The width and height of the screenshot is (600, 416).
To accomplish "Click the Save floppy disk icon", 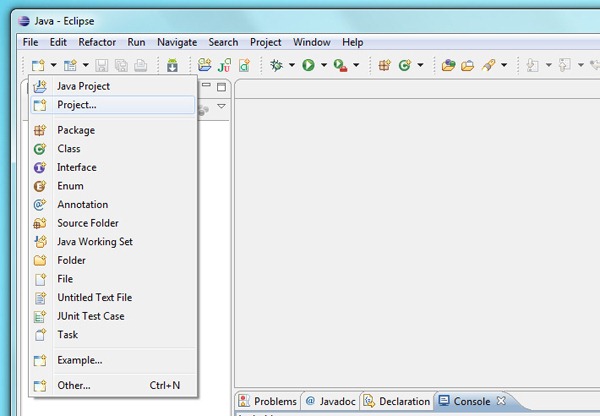I will tap(101, 65).
